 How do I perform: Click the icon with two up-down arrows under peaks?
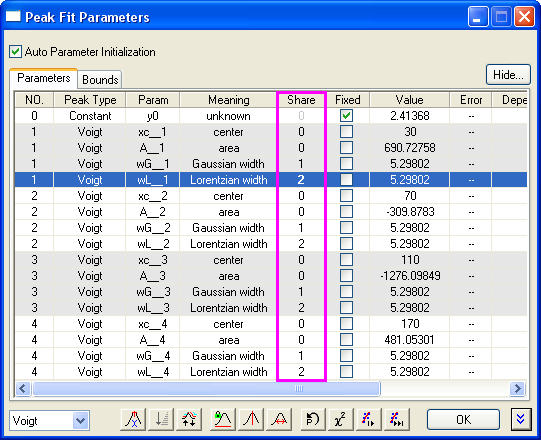[189, 419]
